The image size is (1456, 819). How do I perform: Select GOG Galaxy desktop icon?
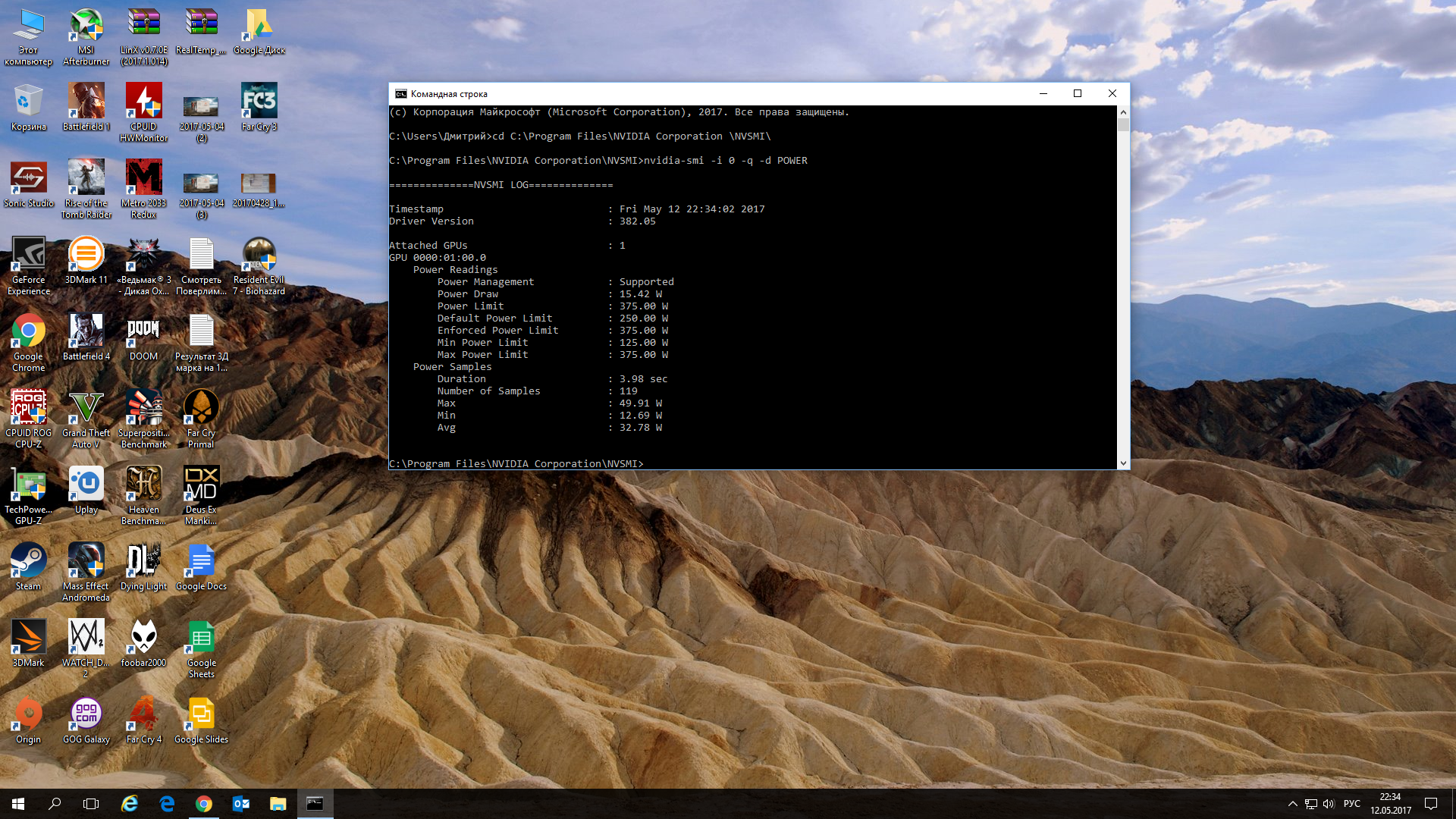[86, 714]
